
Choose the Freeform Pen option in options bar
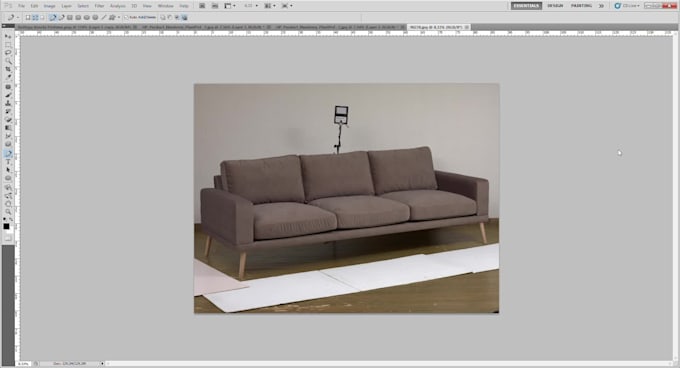62,17
